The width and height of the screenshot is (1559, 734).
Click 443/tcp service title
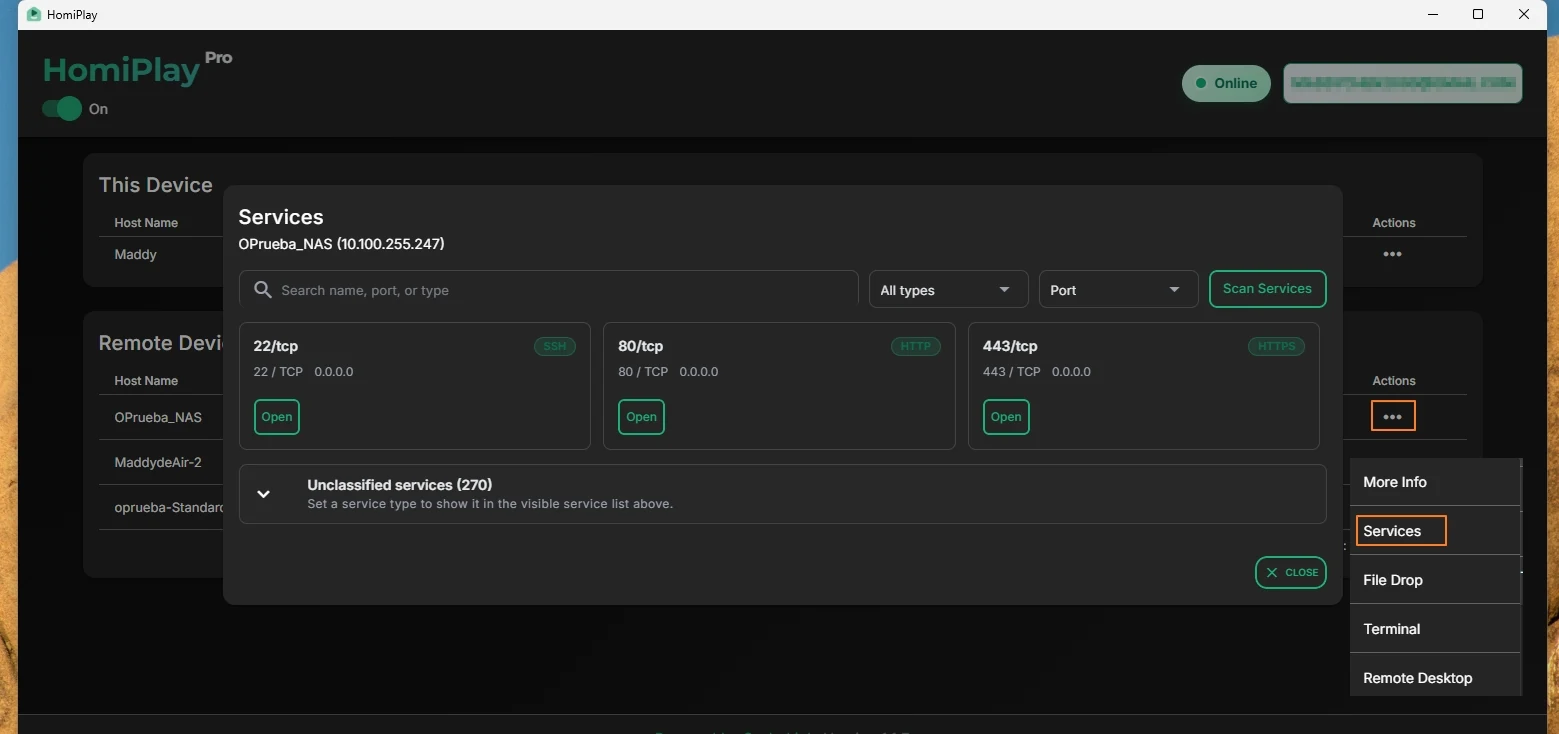(1010, 346)
